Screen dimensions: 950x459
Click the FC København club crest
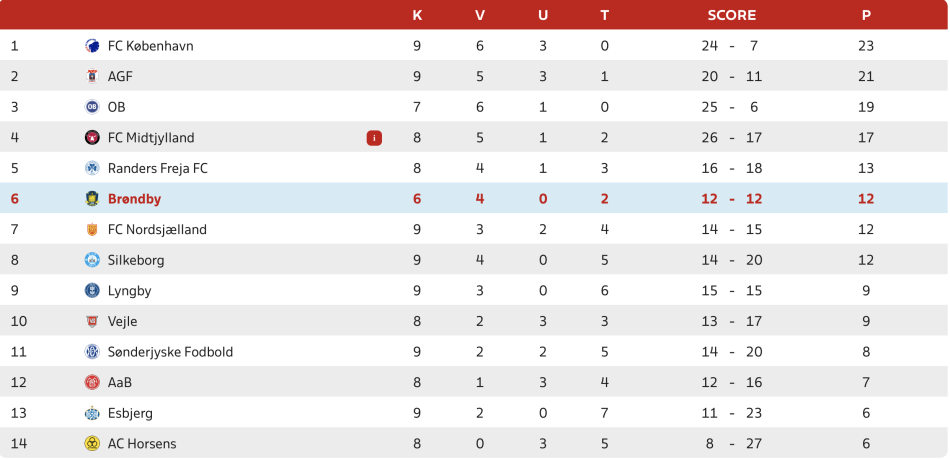[x=92, y=46]
